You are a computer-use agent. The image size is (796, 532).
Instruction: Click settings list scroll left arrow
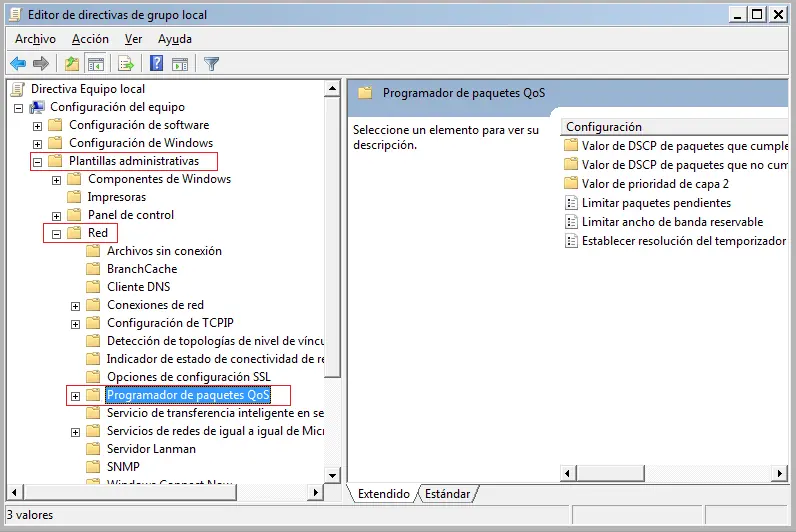point(568,474)
